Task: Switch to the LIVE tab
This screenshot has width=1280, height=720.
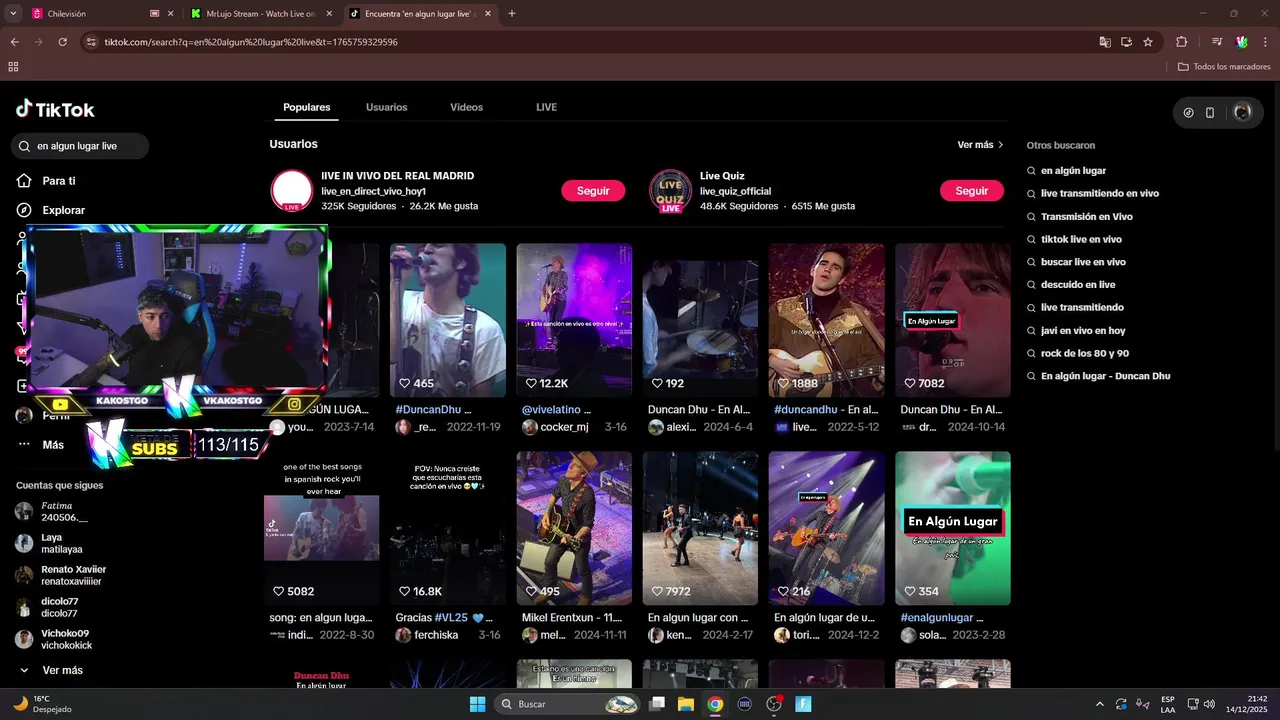Action: 546,107
